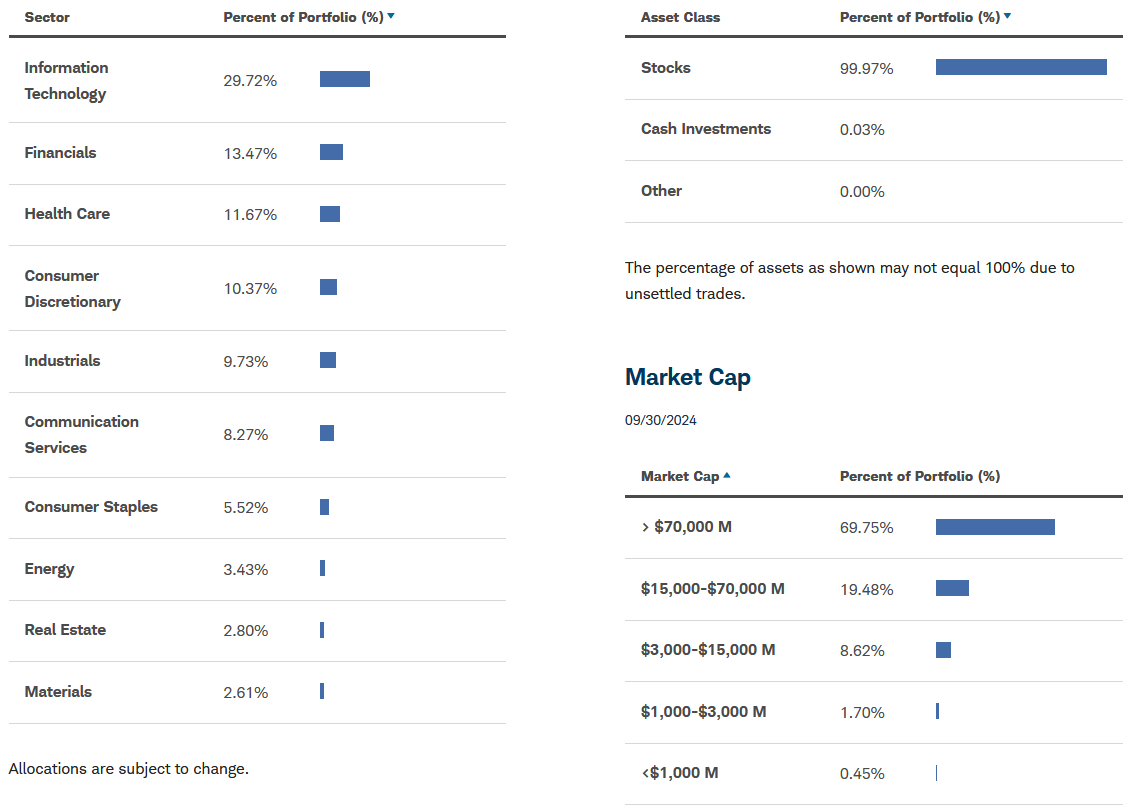Select the Real Estate sector label
The height and width of the screenshot is (810, 1144).
[x=65, y=630]
